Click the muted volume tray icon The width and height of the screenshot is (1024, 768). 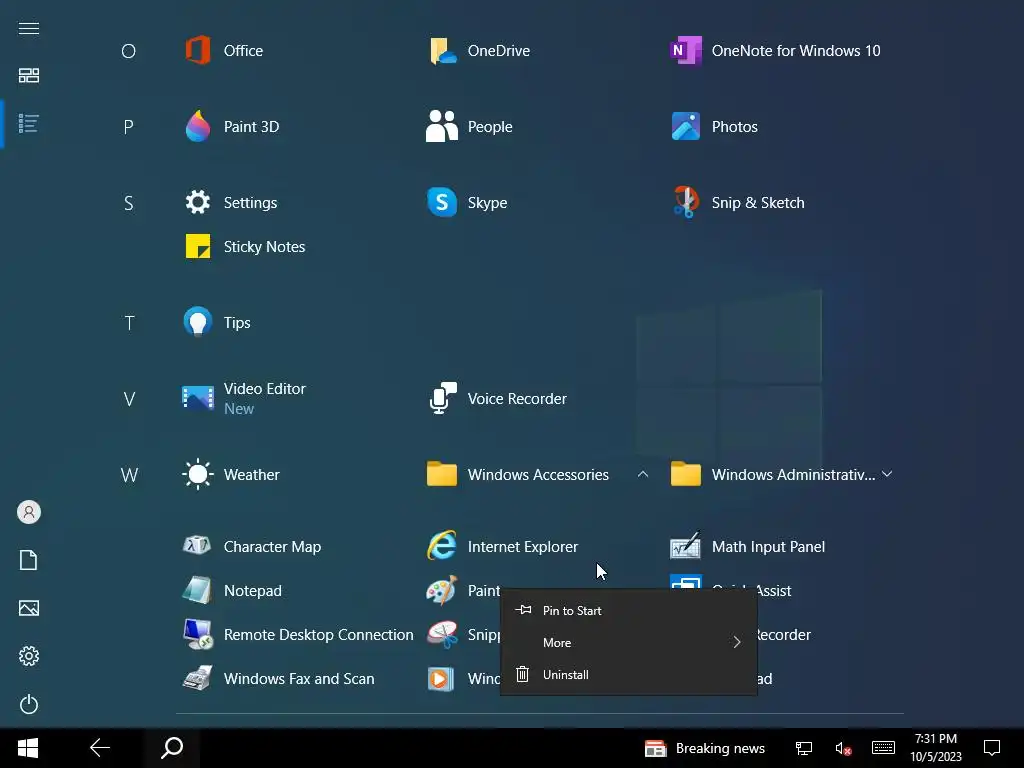pyautogui.click(x=843, y=748)
